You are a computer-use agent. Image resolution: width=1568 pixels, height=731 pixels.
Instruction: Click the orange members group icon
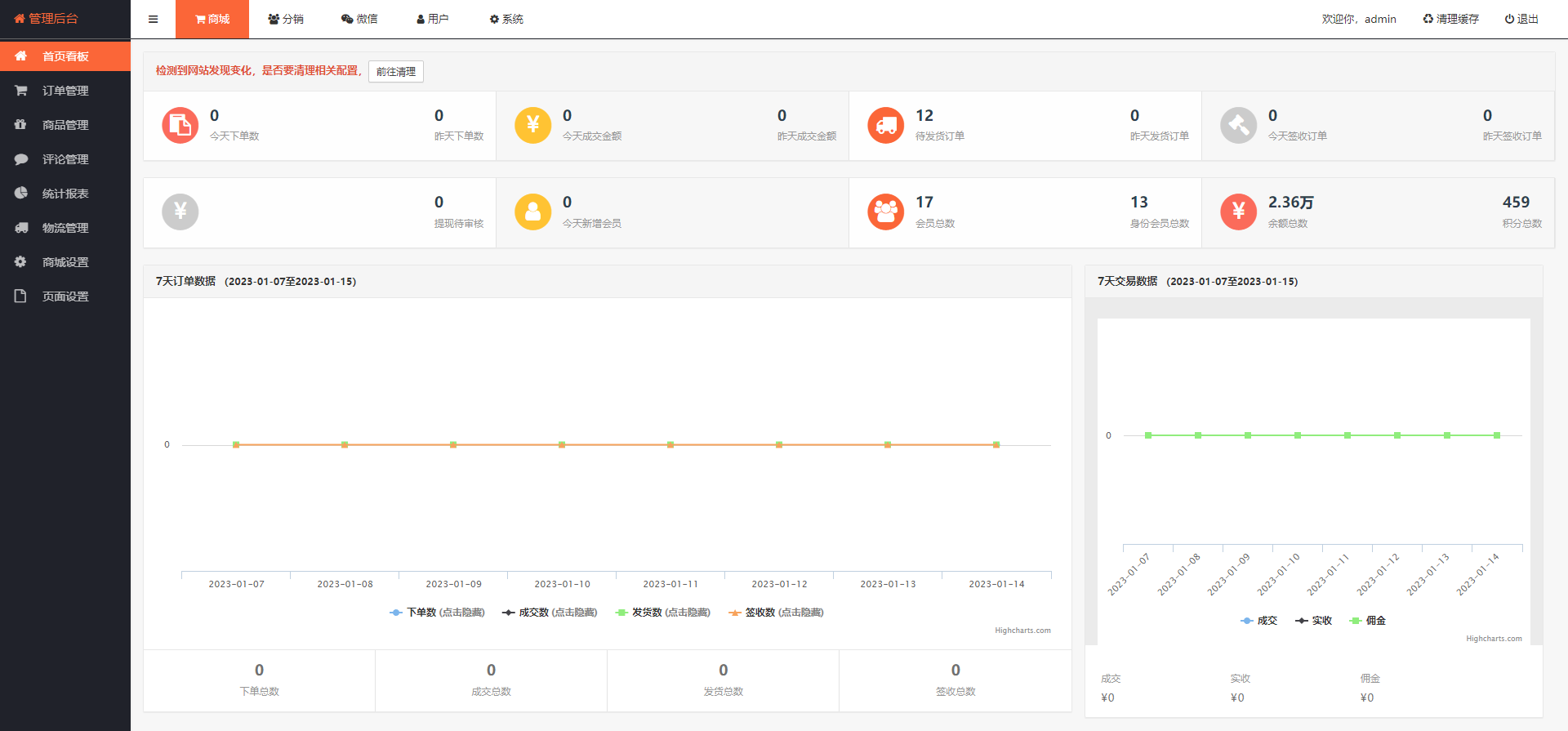click(885, 212)
